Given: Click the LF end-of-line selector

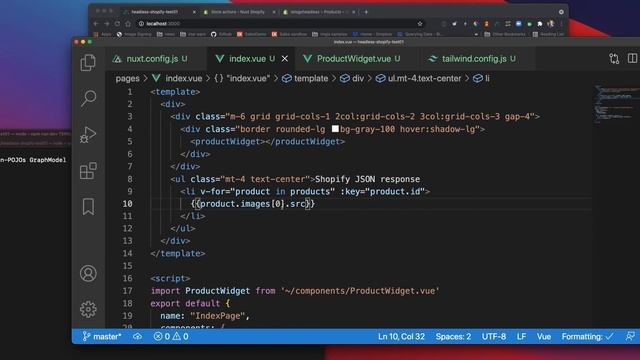Looking at the screenshot, I should point(521,336).
